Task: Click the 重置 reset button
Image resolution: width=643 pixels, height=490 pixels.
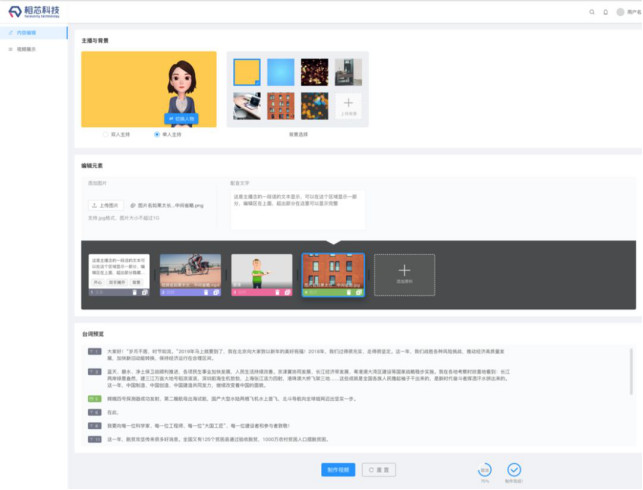Action: pyautogui.click(x=379, y=470)
